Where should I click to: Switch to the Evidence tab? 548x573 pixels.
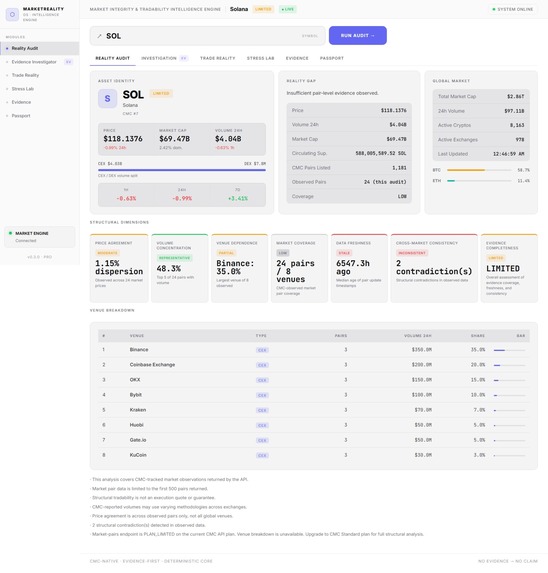point(297,58)
